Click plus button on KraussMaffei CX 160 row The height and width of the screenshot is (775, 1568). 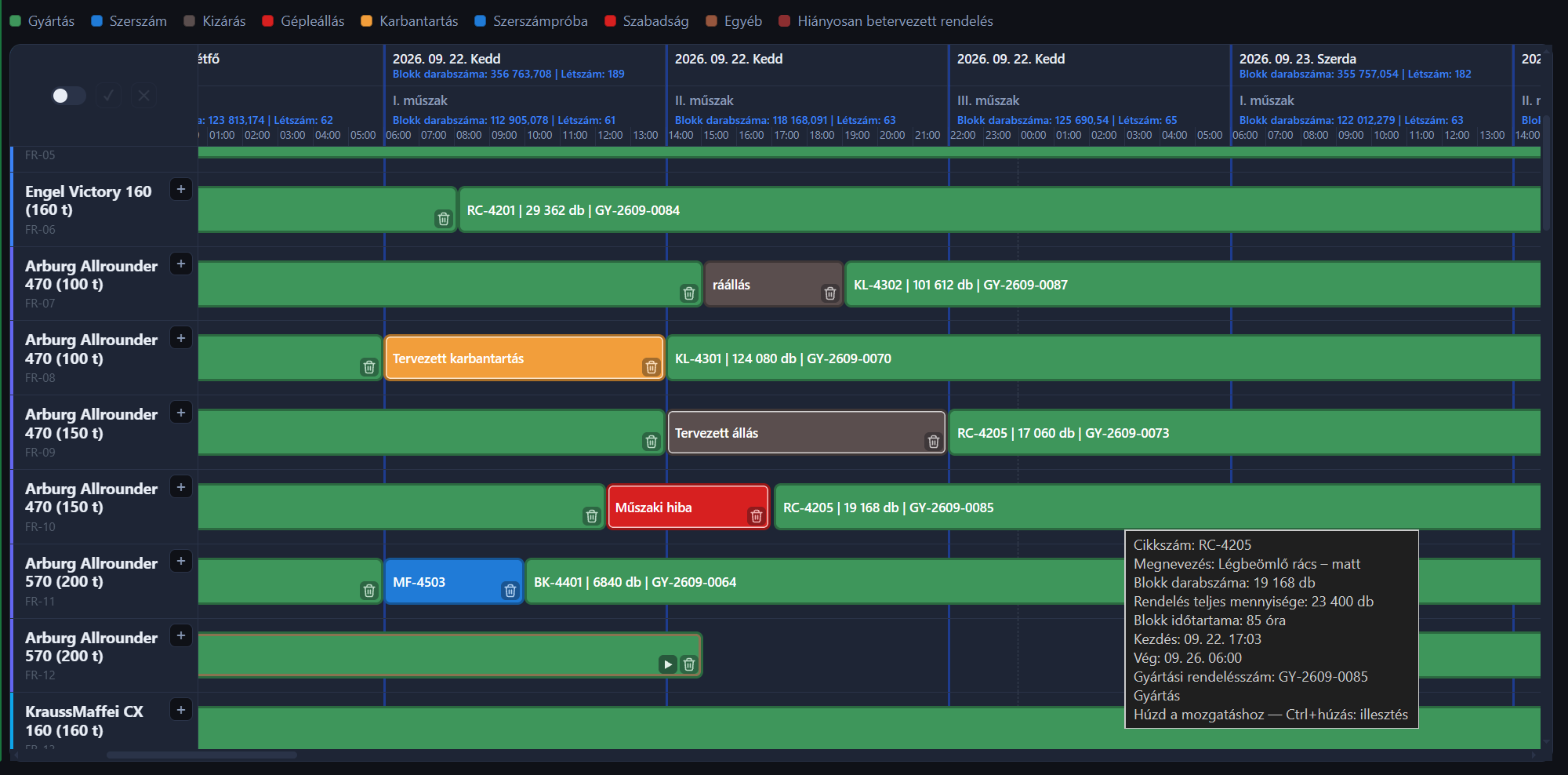[181, 710]
